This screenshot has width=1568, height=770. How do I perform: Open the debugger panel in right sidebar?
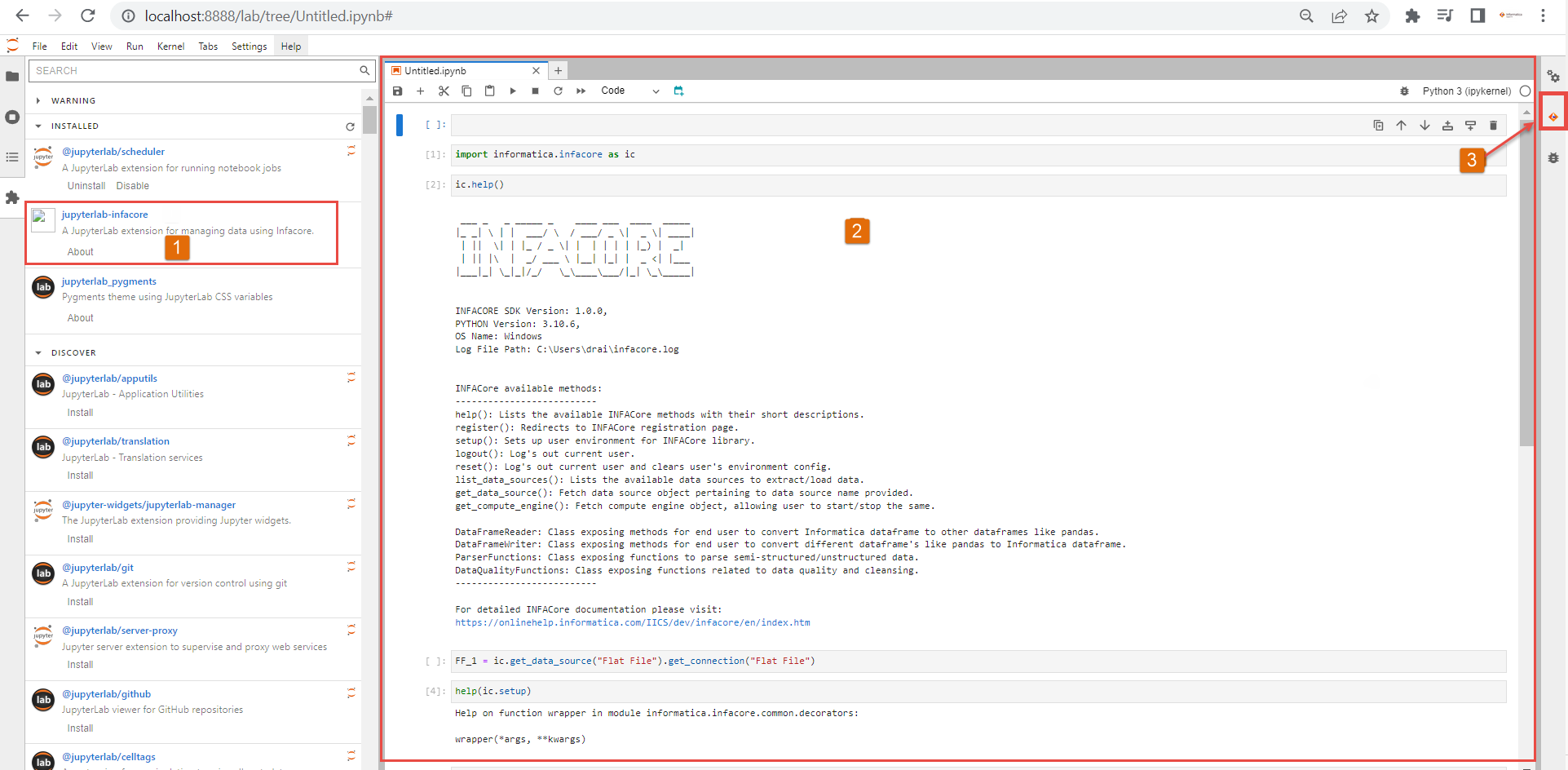click(x=1553, y=157)
